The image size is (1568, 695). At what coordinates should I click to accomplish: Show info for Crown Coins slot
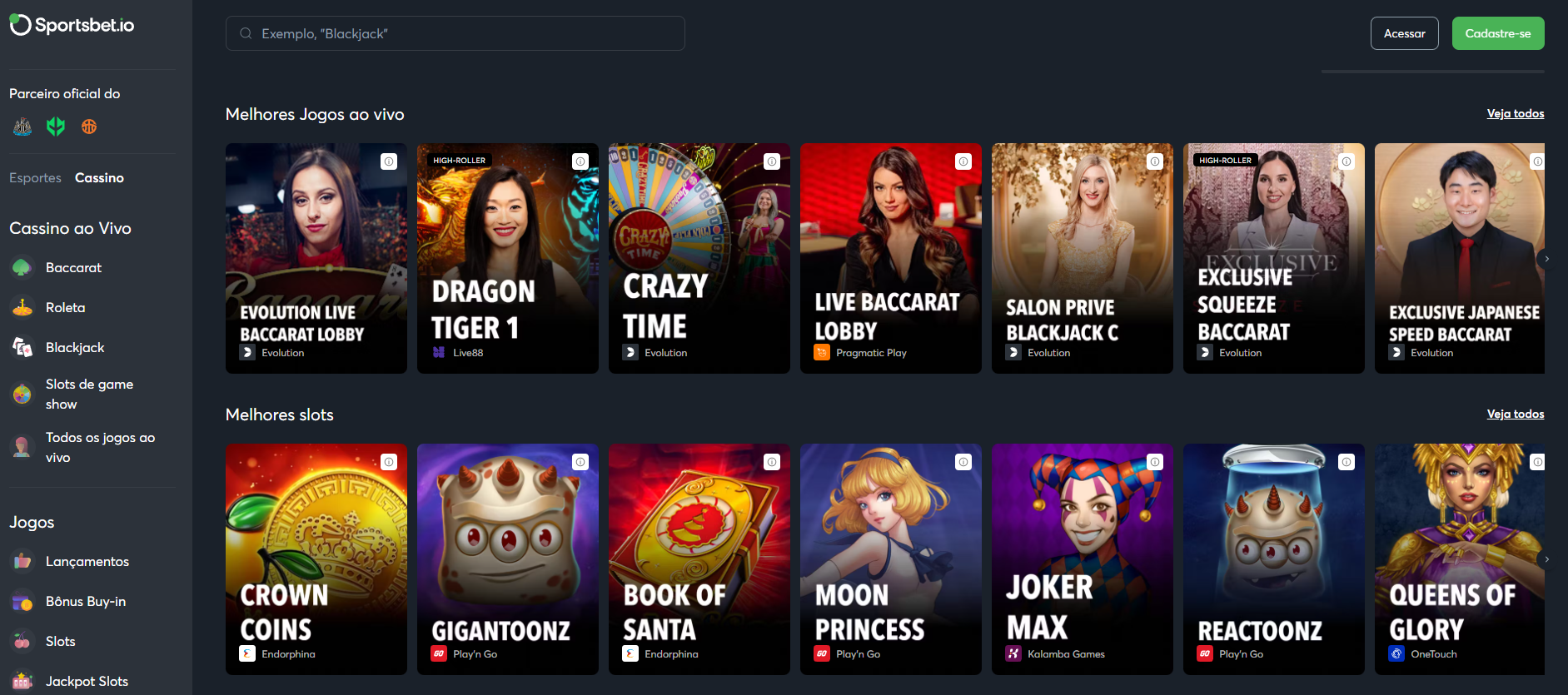pyautogui.click(x=389, y=462)
